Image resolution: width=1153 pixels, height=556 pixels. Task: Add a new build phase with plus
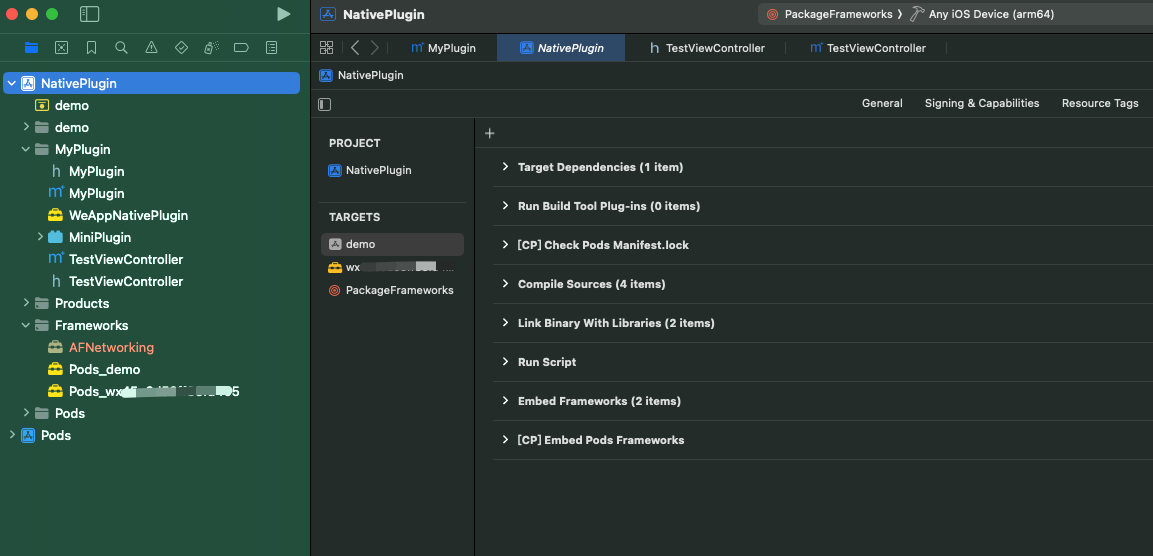click(x=490, y=133)
